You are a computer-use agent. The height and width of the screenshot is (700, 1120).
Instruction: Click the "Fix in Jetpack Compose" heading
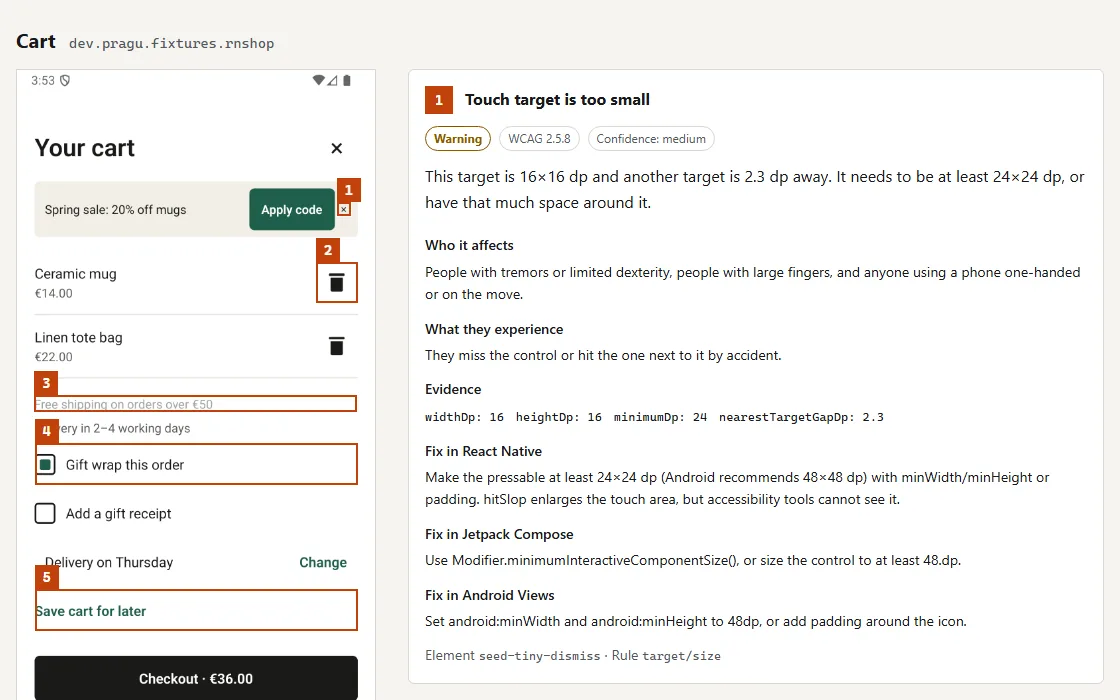[x=499, y=534]
